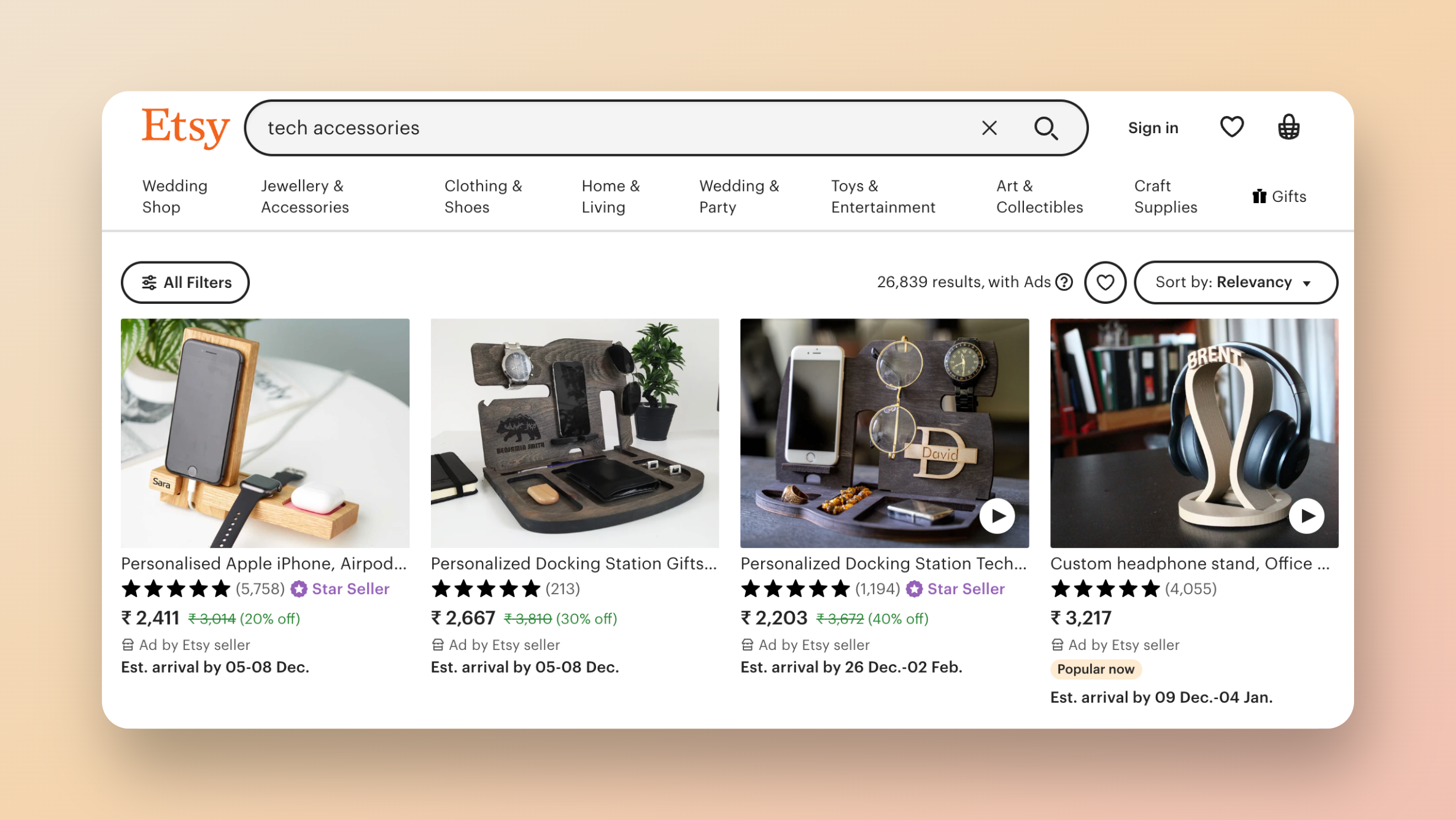Select the Home & Living menu item
Screen dimensions: 1456x820
[x=610, y=196]
